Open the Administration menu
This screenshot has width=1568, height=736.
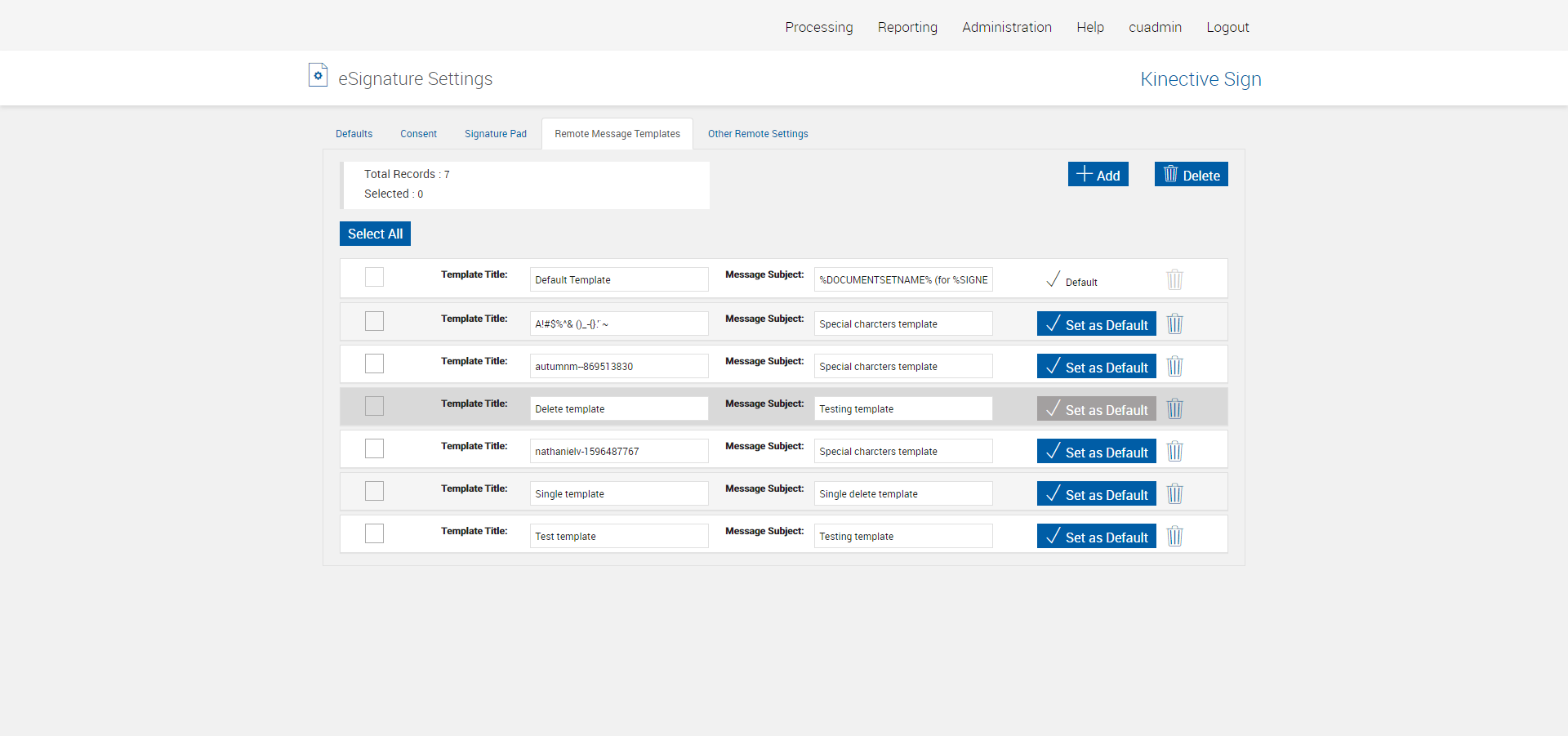pos(1006,27)
